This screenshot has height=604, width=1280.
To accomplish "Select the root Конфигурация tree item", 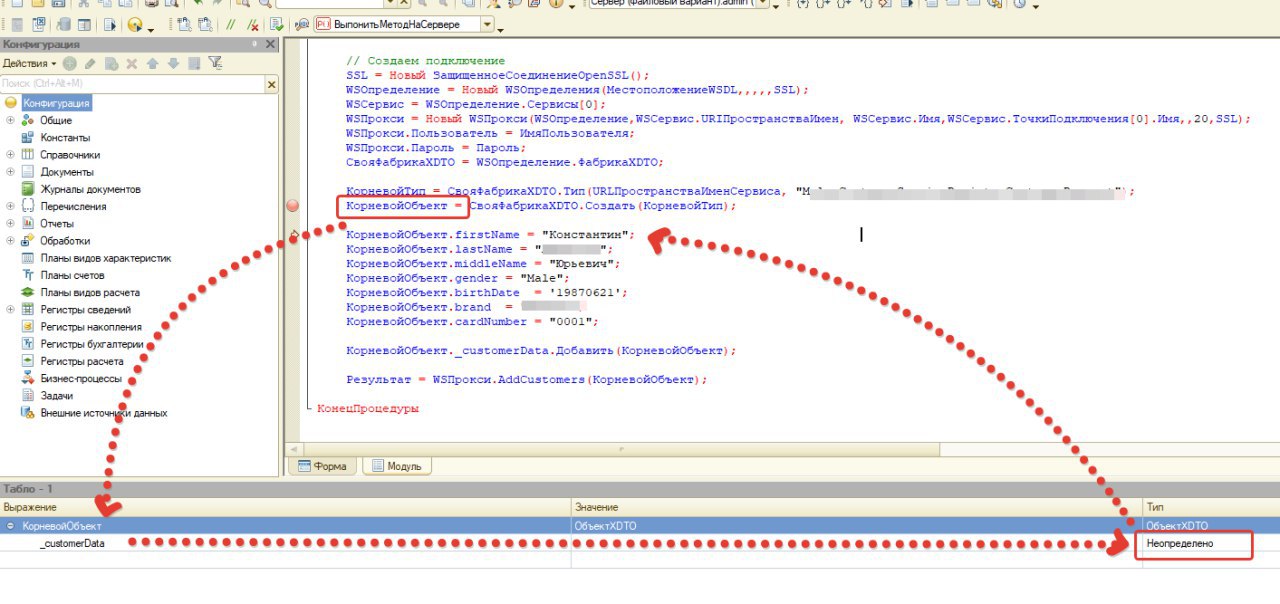I will 57,103.
